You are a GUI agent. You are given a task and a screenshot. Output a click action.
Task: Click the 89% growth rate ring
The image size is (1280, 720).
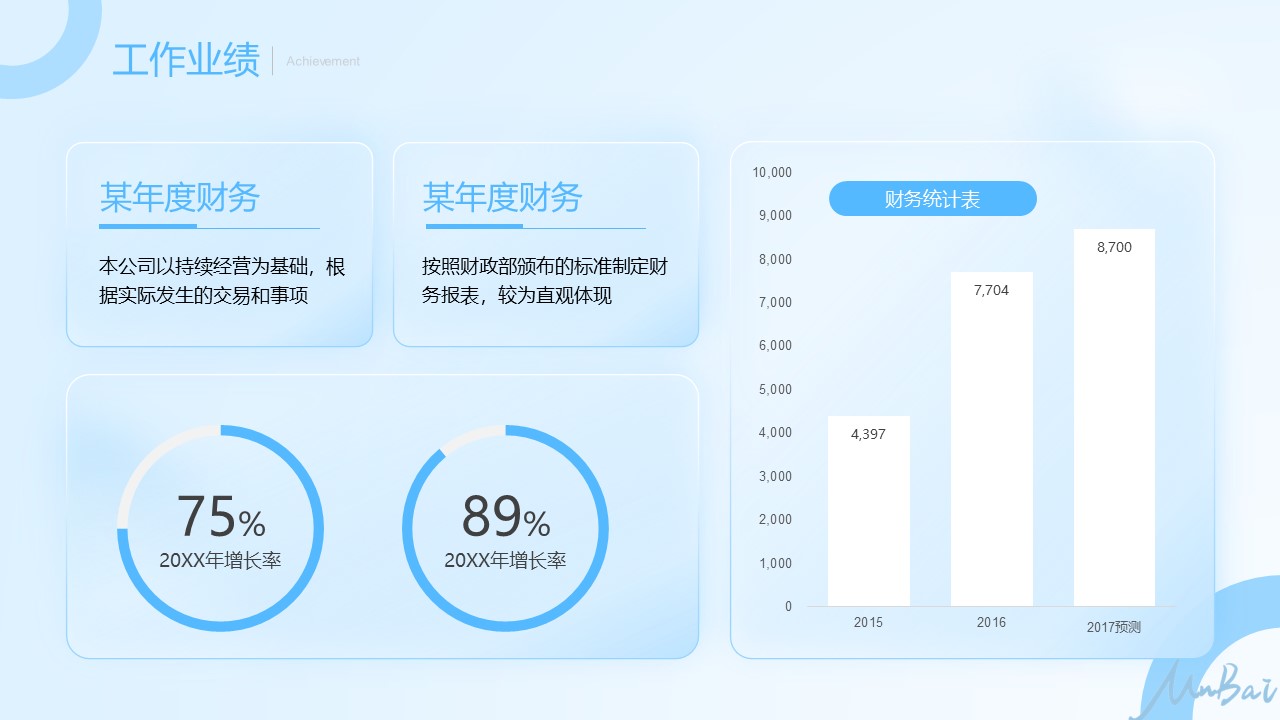pyautogui.click(x=505, y=528)
